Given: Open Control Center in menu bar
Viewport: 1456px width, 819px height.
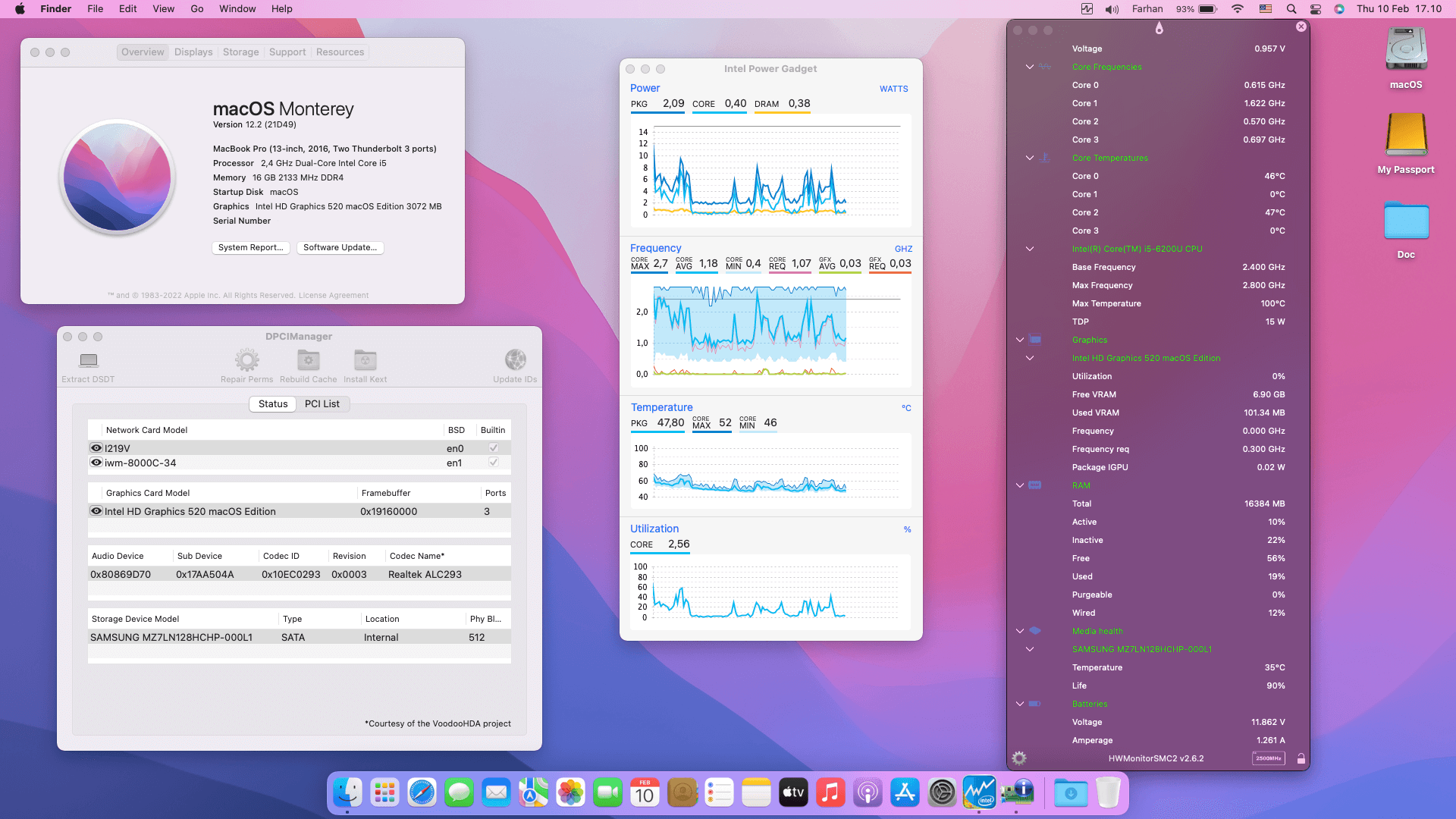Looking at the screenshot, I should 1316,9.
